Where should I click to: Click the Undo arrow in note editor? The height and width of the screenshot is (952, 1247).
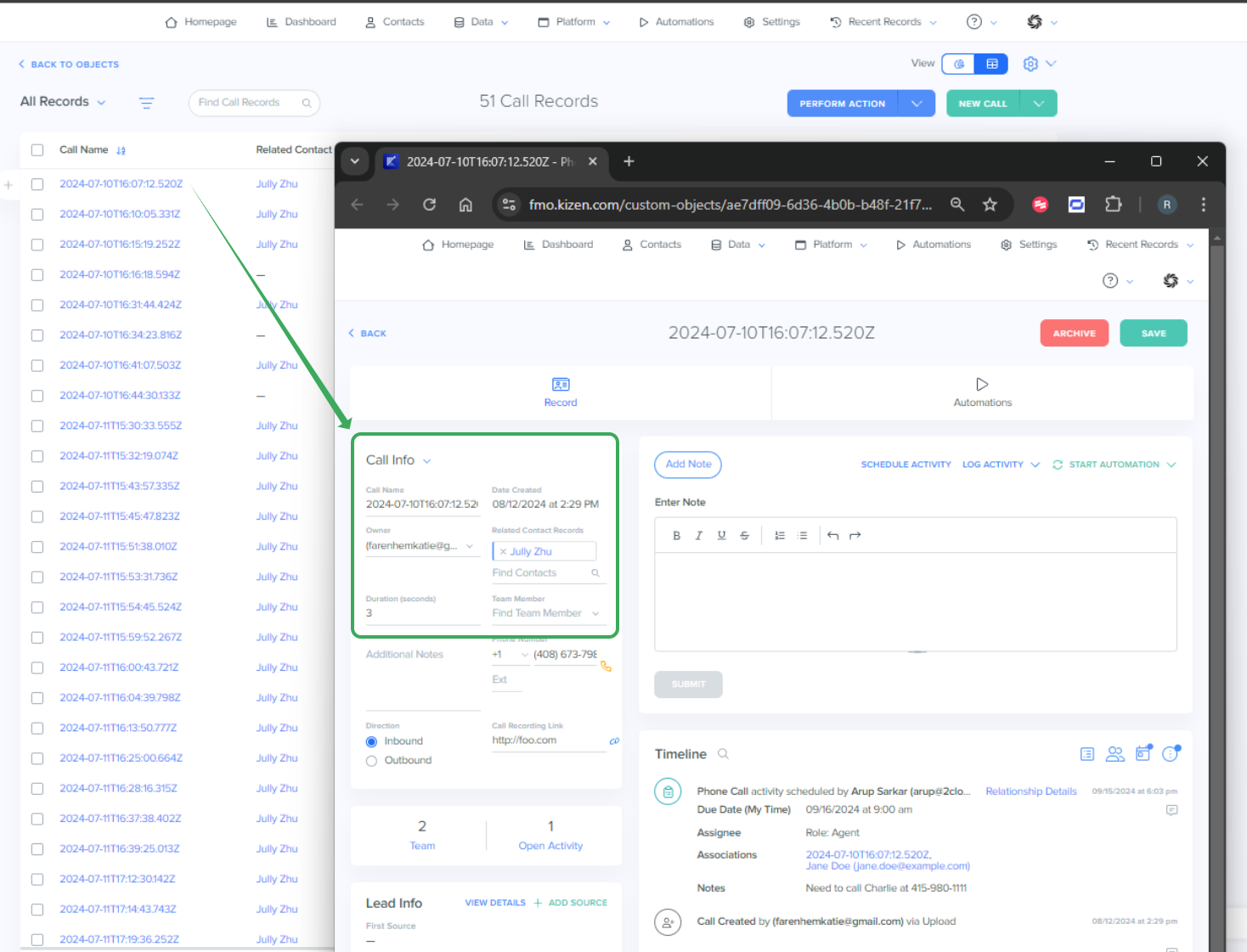tap(832, 536)
